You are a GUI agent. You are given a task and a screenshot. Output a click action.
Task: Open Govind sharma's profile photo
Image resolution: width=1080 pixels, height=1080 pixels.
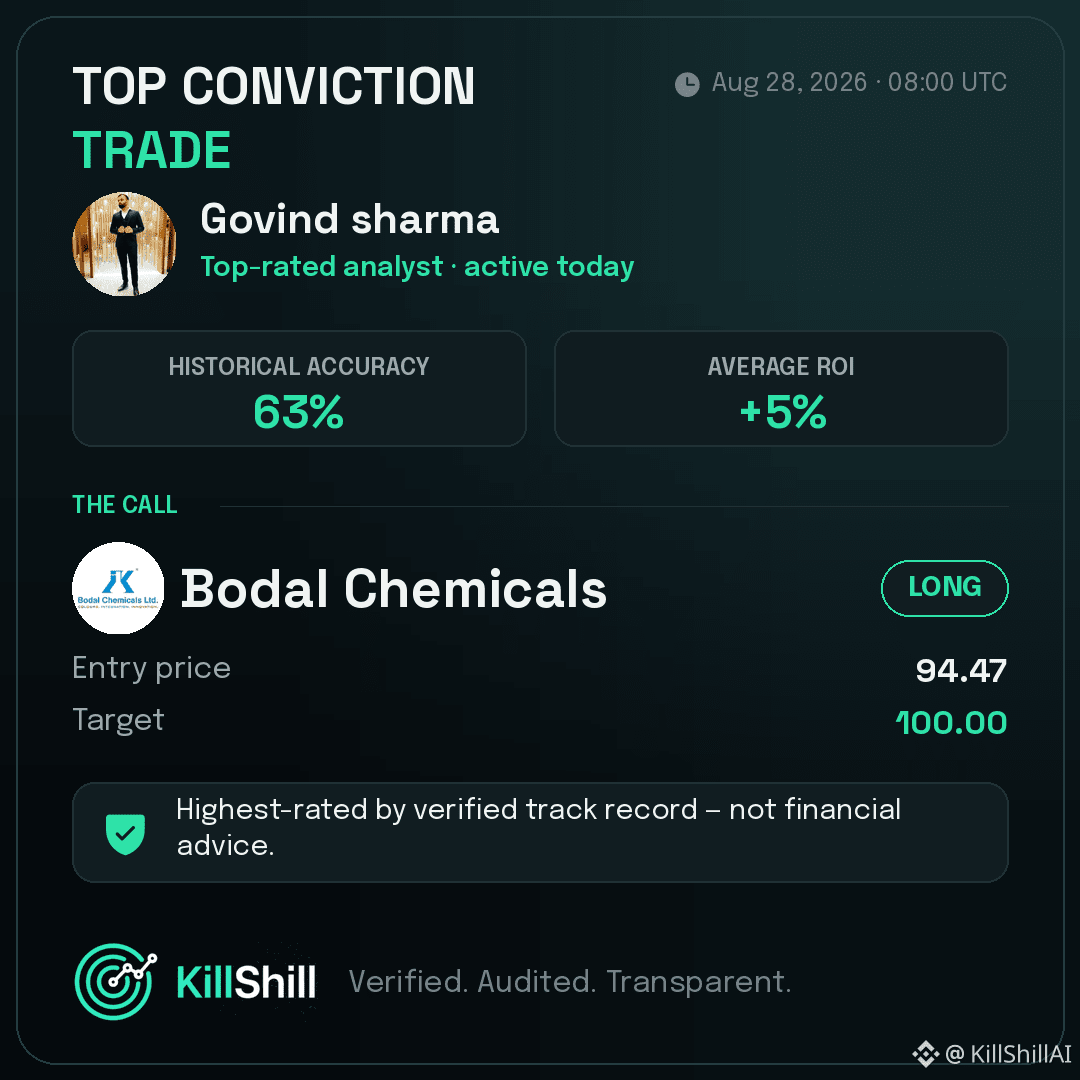[124, 244]
